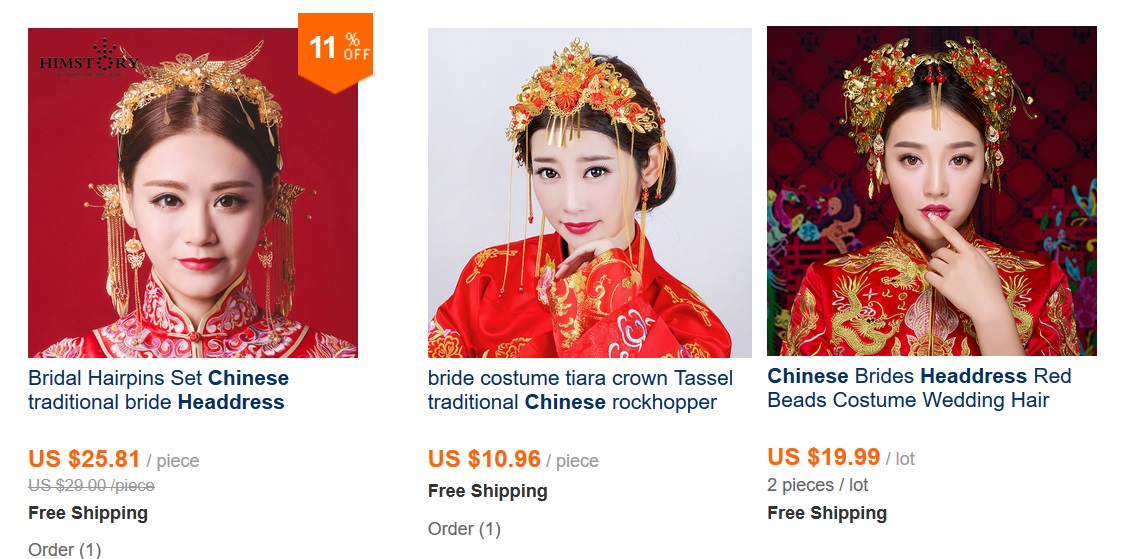Click Free Shipping under the $10.96 item

click(x=488, y=491)
